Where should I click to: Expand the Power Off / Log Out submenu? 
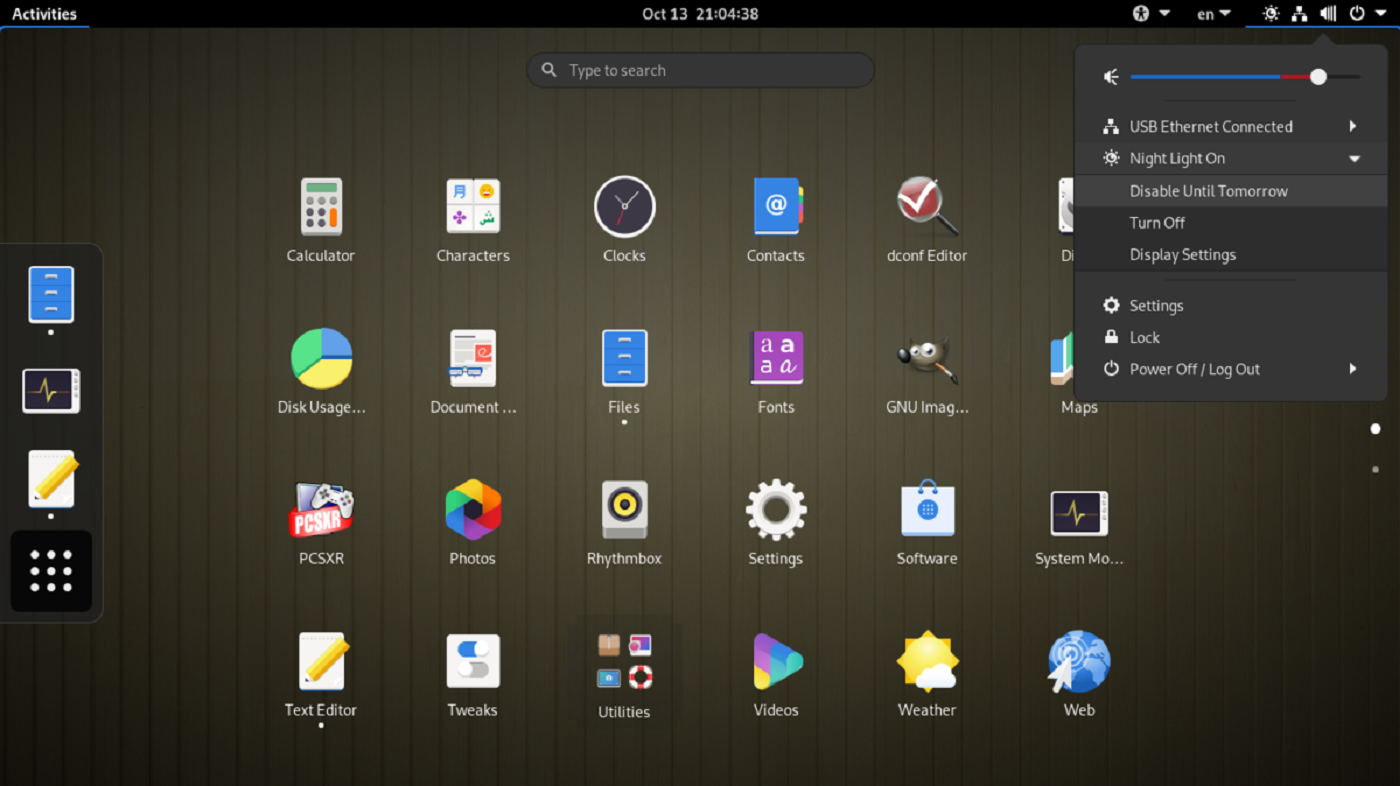(1353, 368)
